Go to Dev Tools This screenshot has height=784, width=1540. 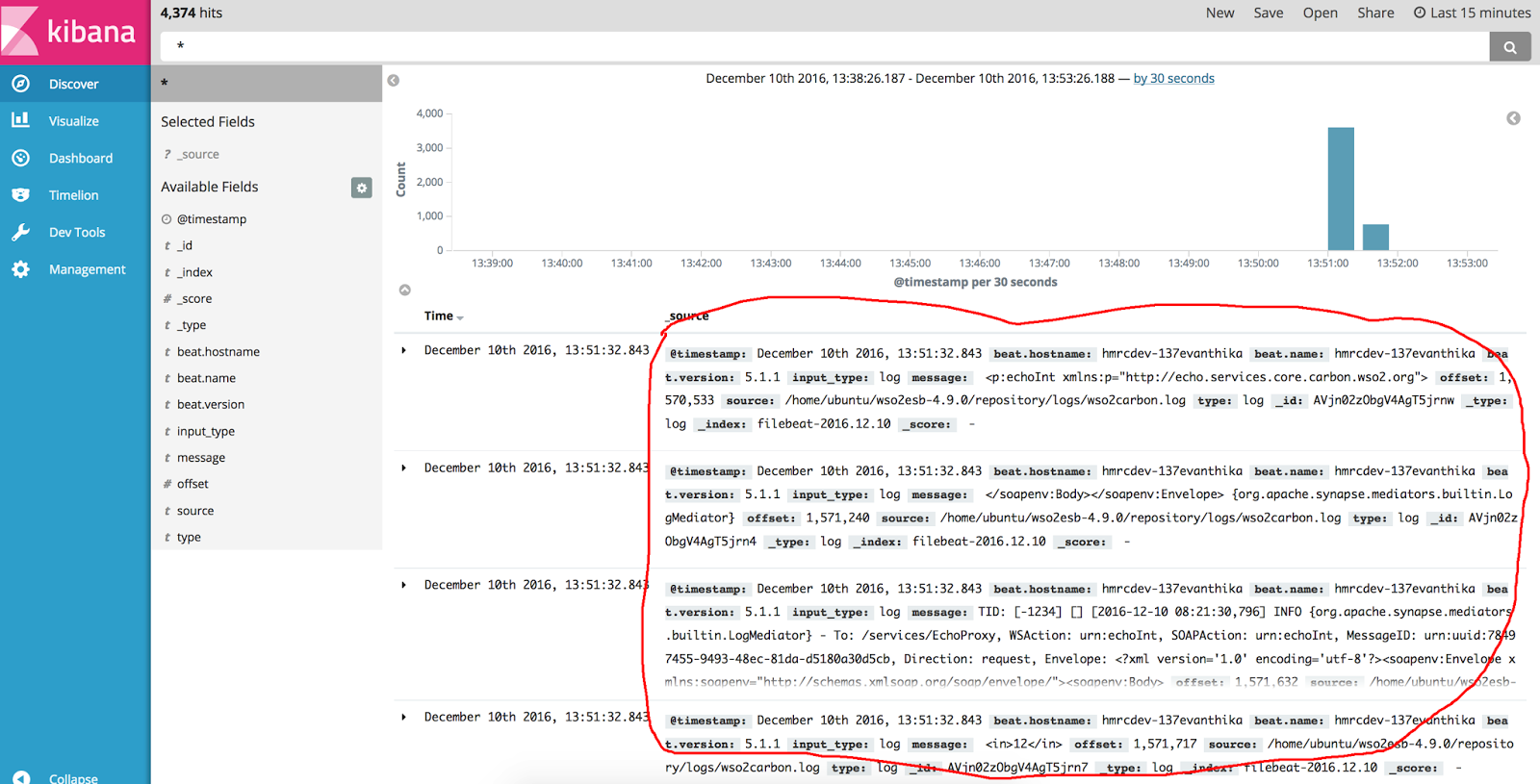(75, 232)
